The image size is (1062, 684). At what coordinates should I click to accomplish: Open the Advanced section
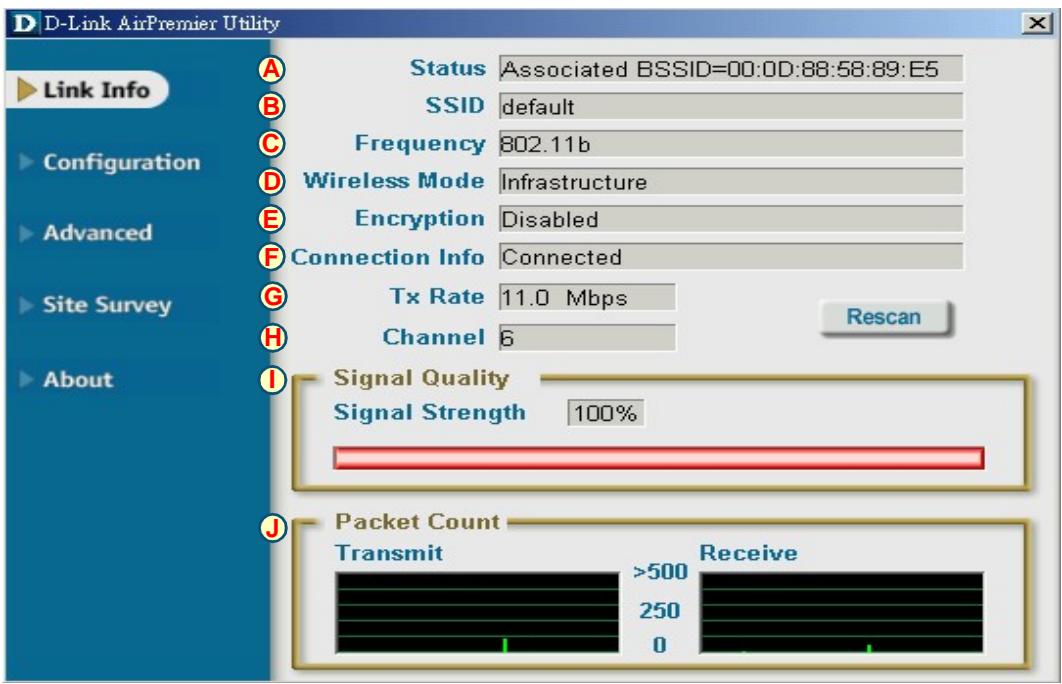coord(98,232)
